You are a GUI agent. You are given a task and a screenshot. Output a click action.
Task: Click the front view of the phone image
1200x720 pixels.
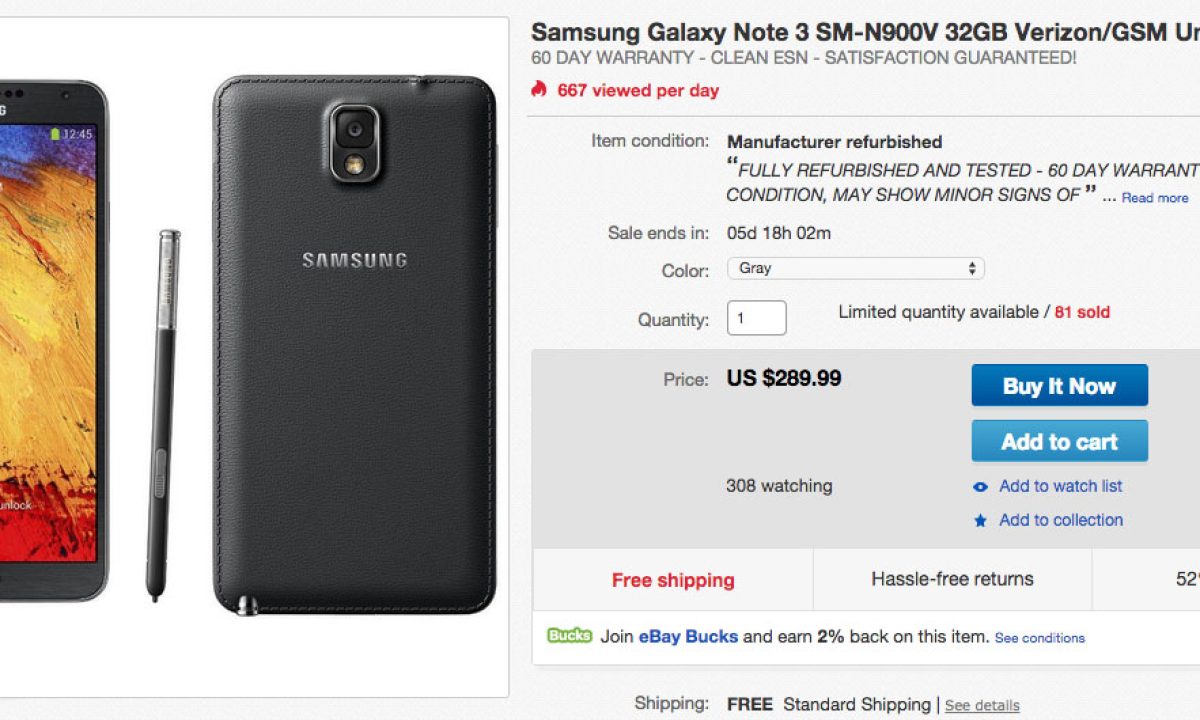50,340
